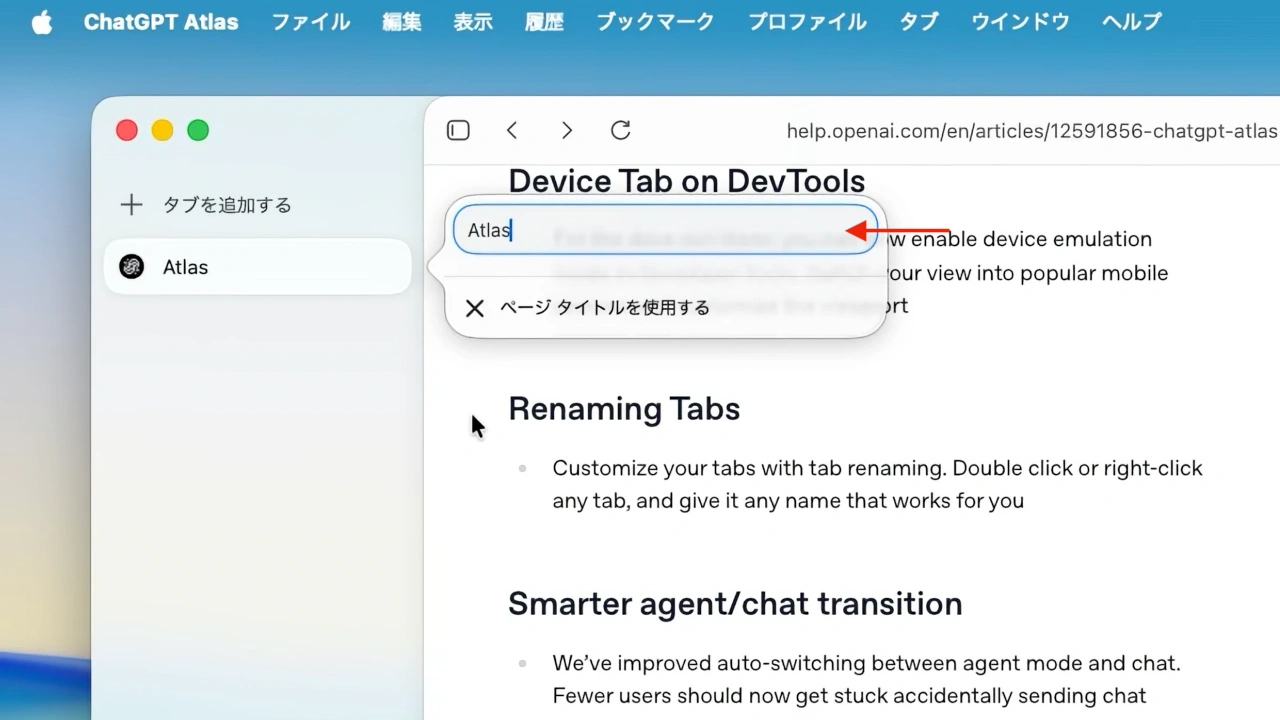Toggle the sidebar panel icon
This screenshot has height=720, width=1280.
coord(458,130)
